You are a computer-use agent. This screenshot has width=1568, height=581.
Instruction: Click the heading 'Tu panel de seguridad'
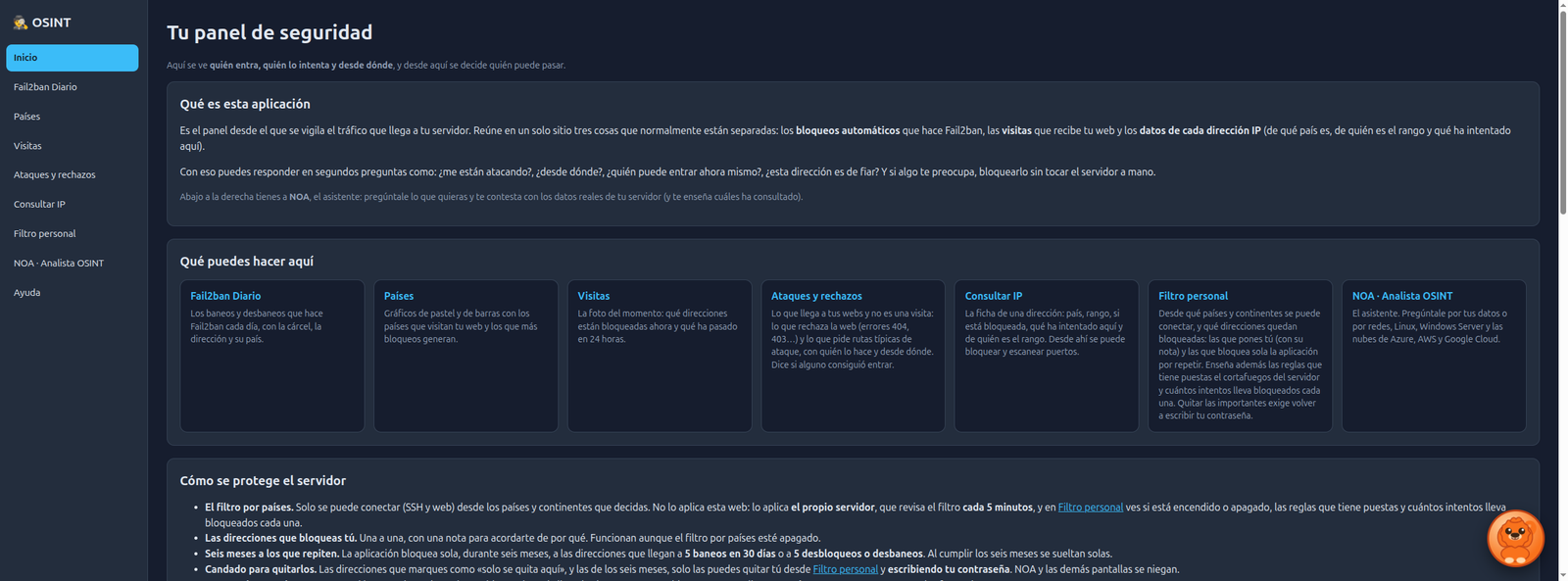(x=269, y=32)
